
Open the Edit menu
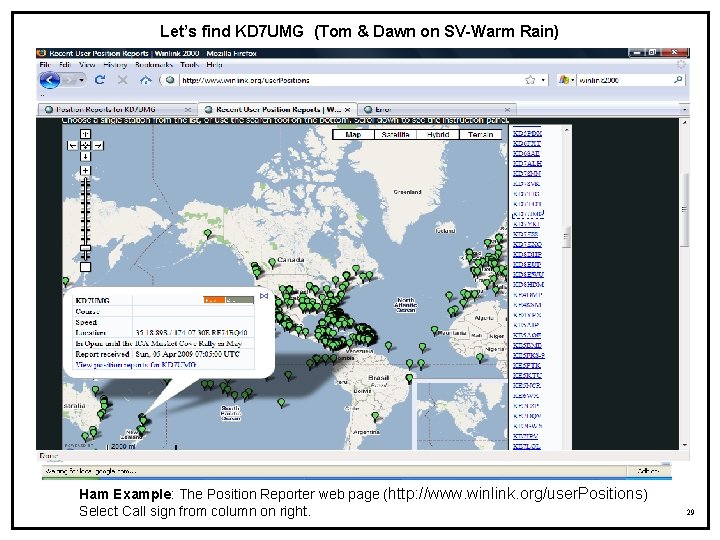(65, 65)
